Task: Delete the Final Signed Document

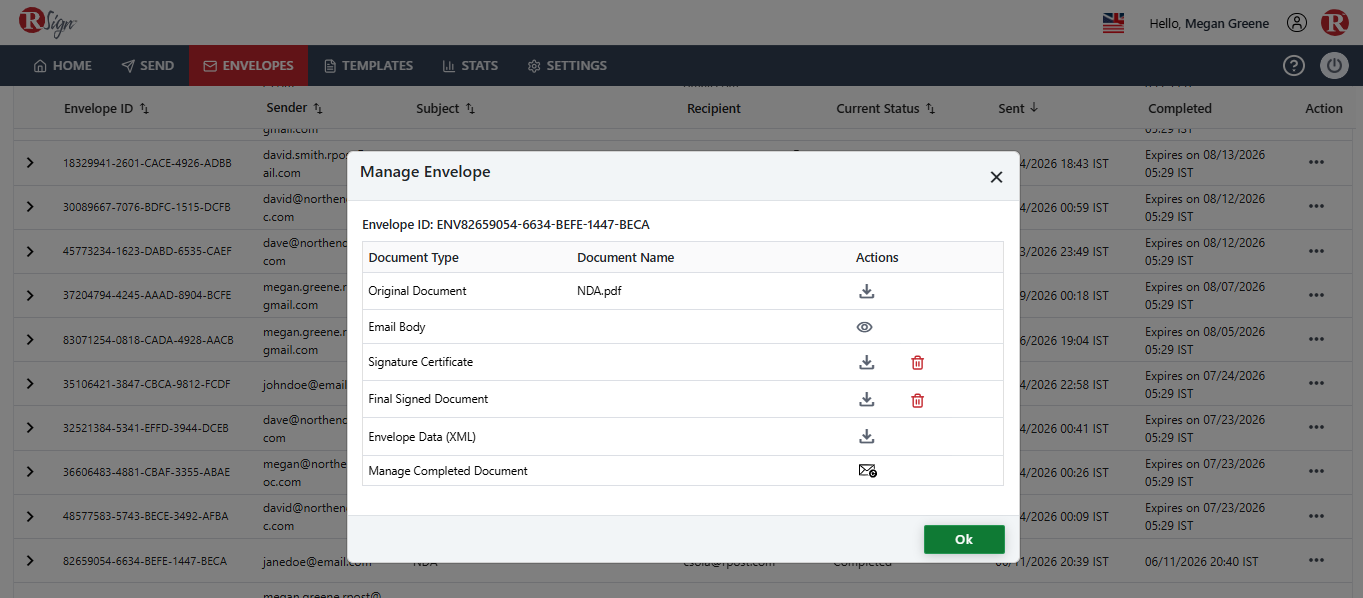Action: tap(917, 400)
